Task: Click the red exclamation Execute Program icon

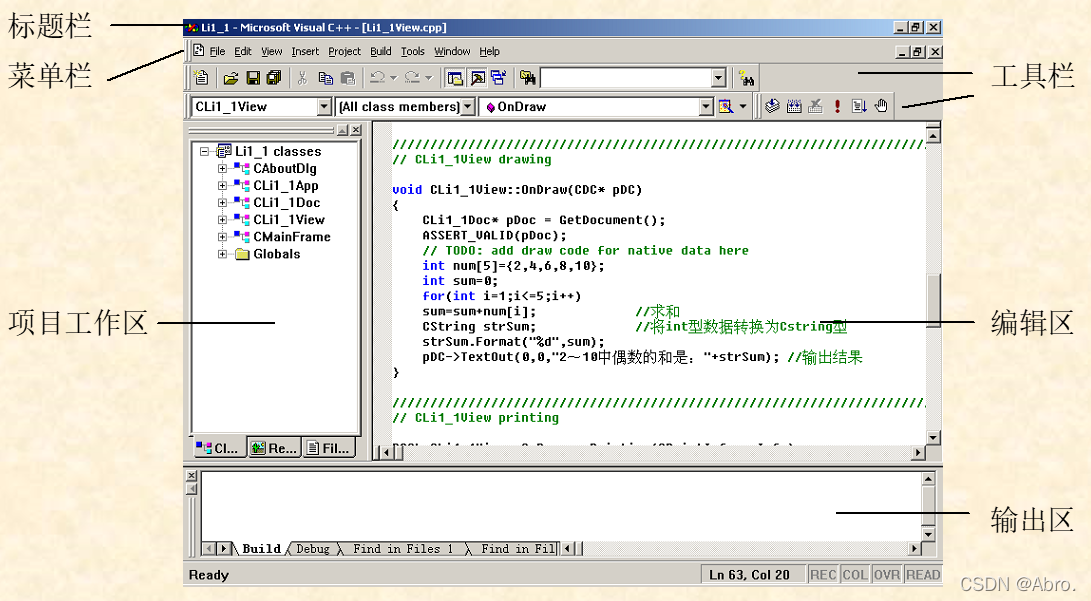Action: pyautogui.click(x=838, y=106)
